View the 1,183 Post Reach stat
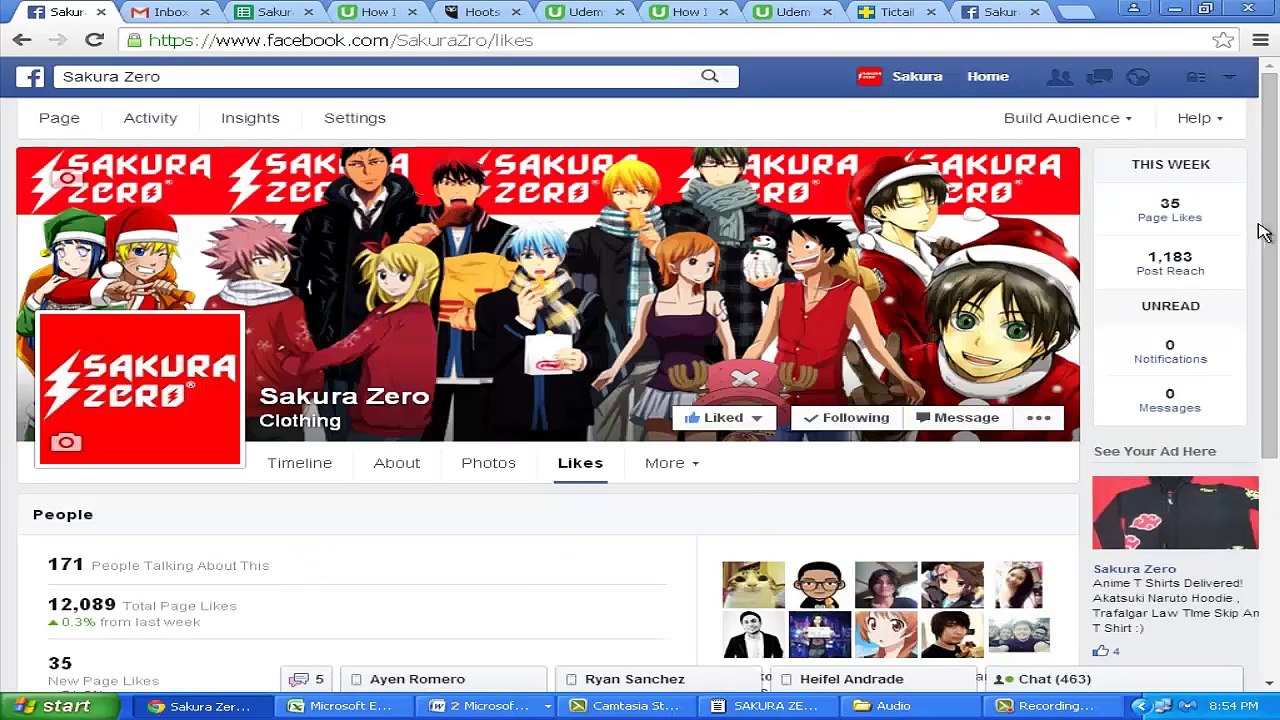Image resolution: width=1280 pixels, height=720 pixels. point(1170,263)
